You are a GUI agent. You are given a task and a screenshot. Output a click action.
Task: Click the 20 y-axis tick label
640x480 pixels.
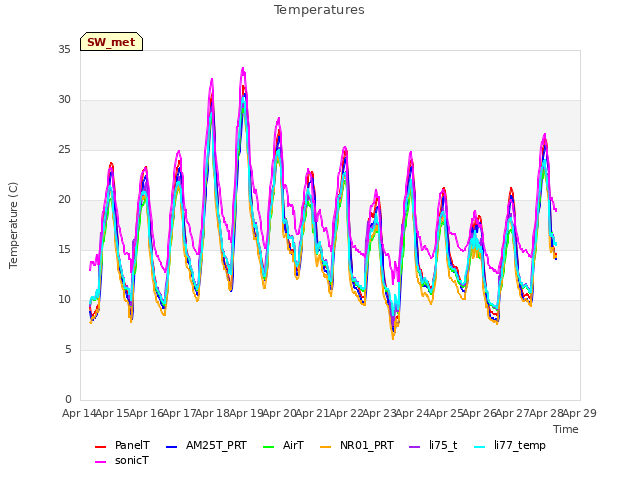click(x=64, y=200)
